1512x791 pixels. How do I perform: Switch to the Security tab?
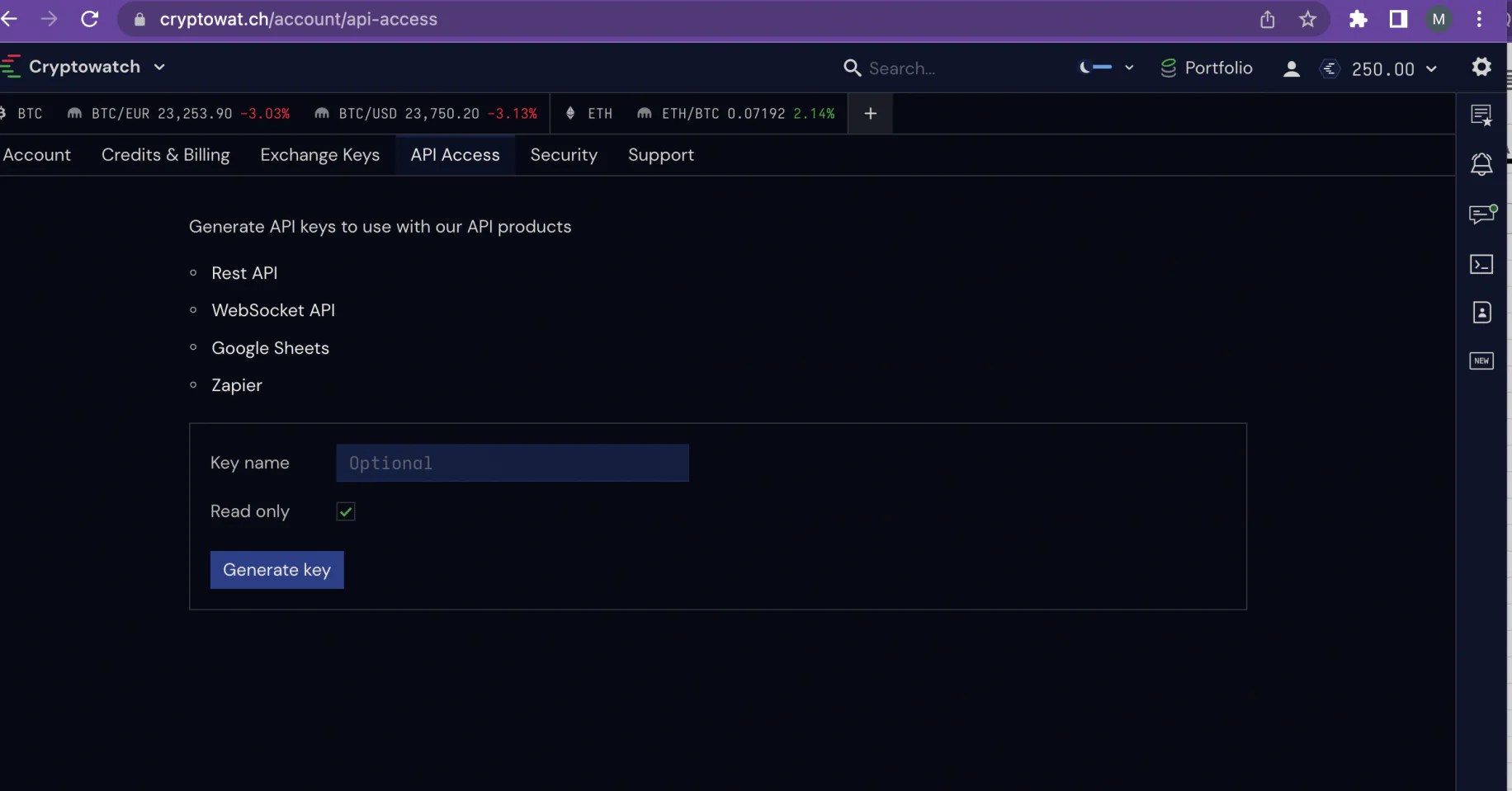point(564,155)
